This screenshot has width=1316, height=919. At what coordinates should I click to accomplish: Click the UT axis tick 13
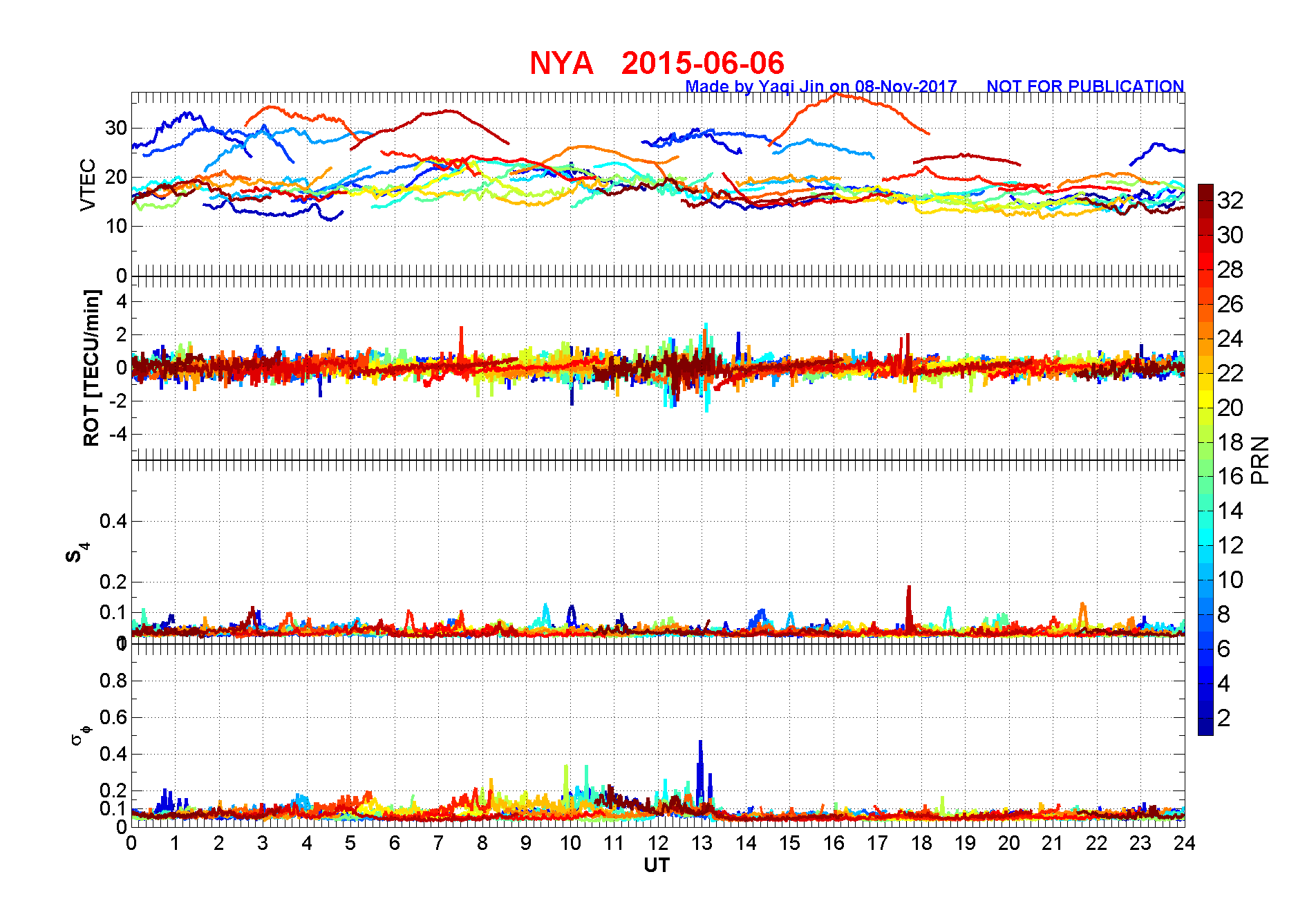pos(702,843)
